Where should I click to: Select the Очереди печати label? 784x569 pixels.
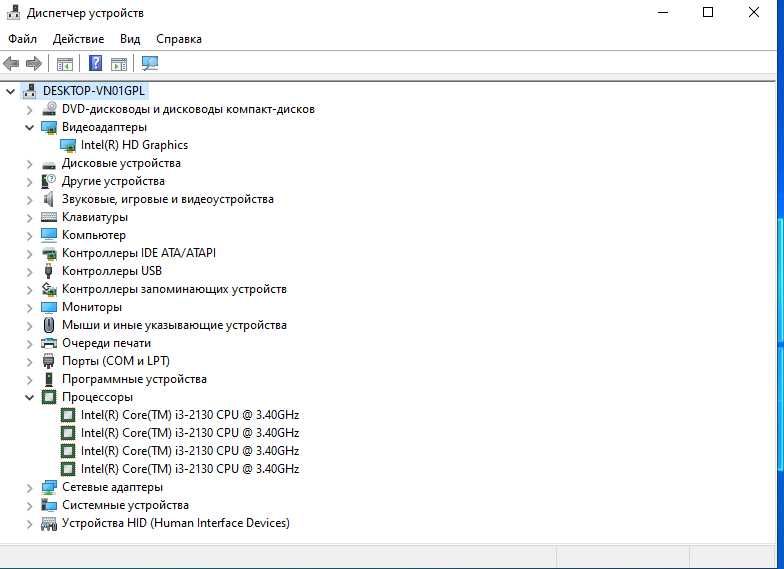[x=106, y=343]
